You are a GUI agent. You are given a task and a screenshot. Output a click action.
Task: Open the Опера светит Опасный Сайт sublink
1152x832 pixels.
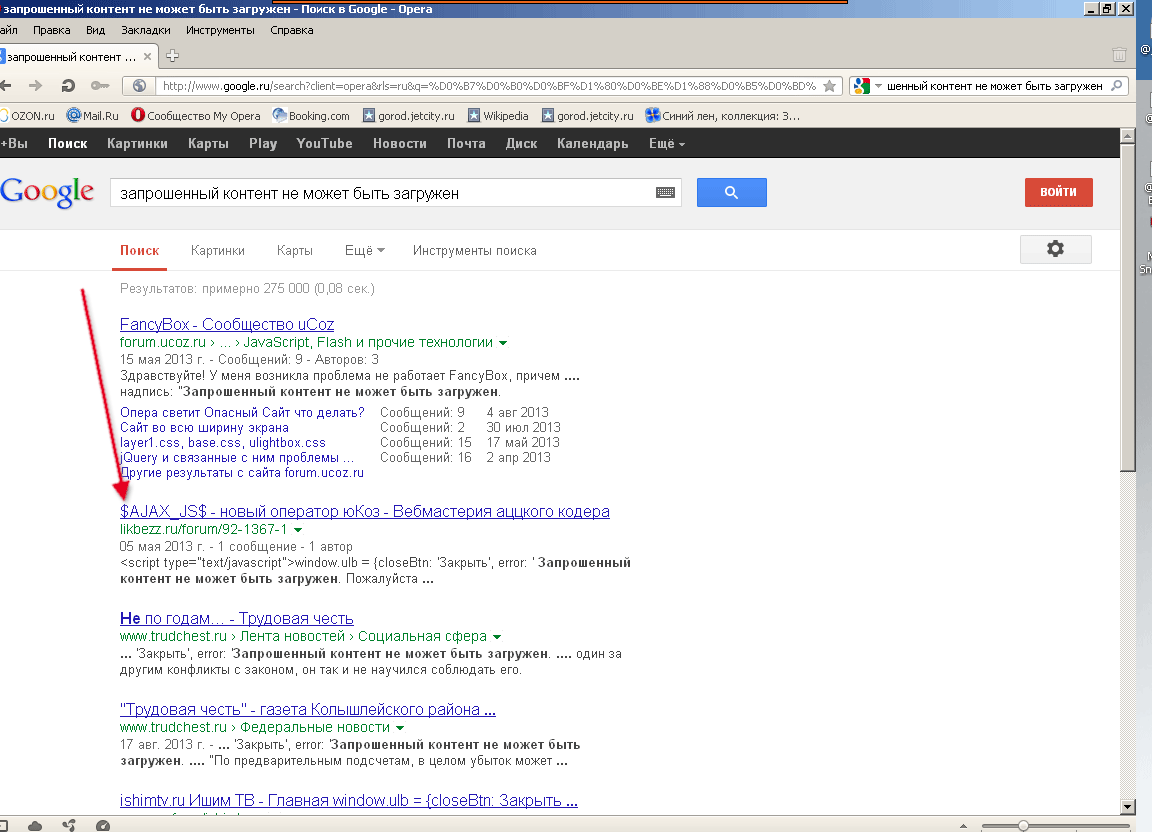(242, 412)
